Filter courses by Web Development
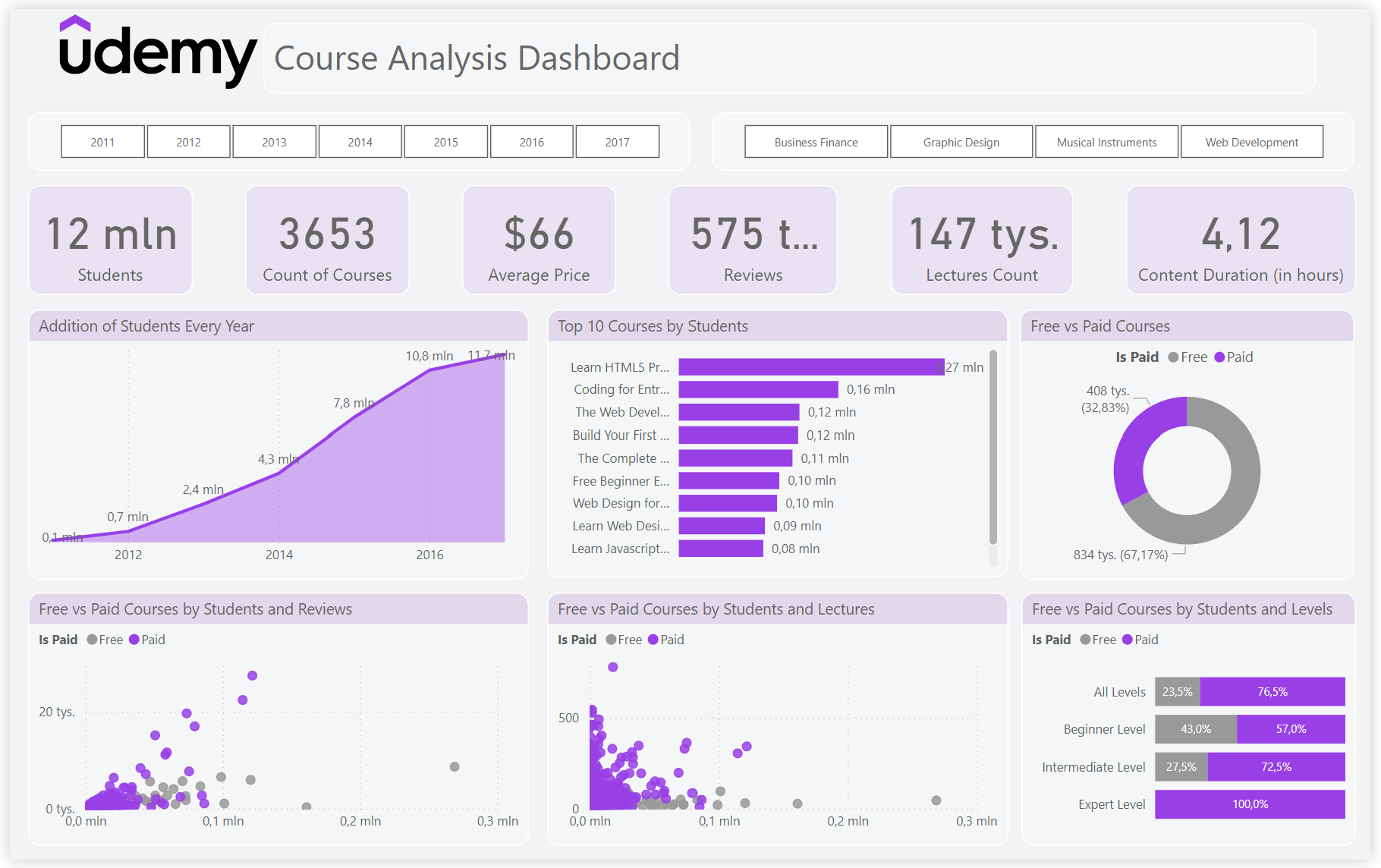The width and height of the screenshot is (1381, 868). coord(1251,142)
